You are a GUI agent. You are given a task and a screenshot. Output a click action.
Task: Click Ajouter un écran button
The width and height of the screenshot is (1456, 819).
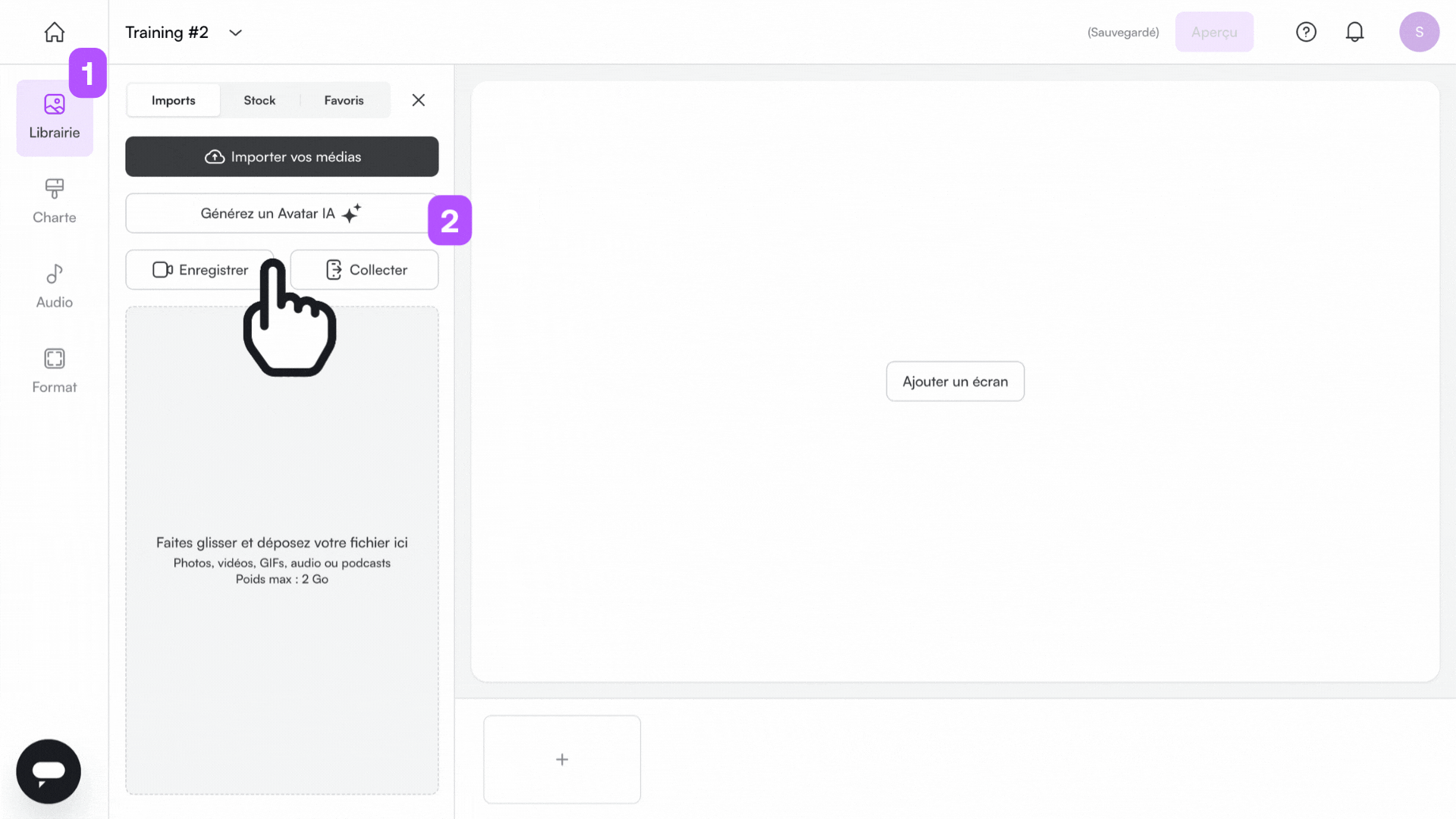click(955, 381)
